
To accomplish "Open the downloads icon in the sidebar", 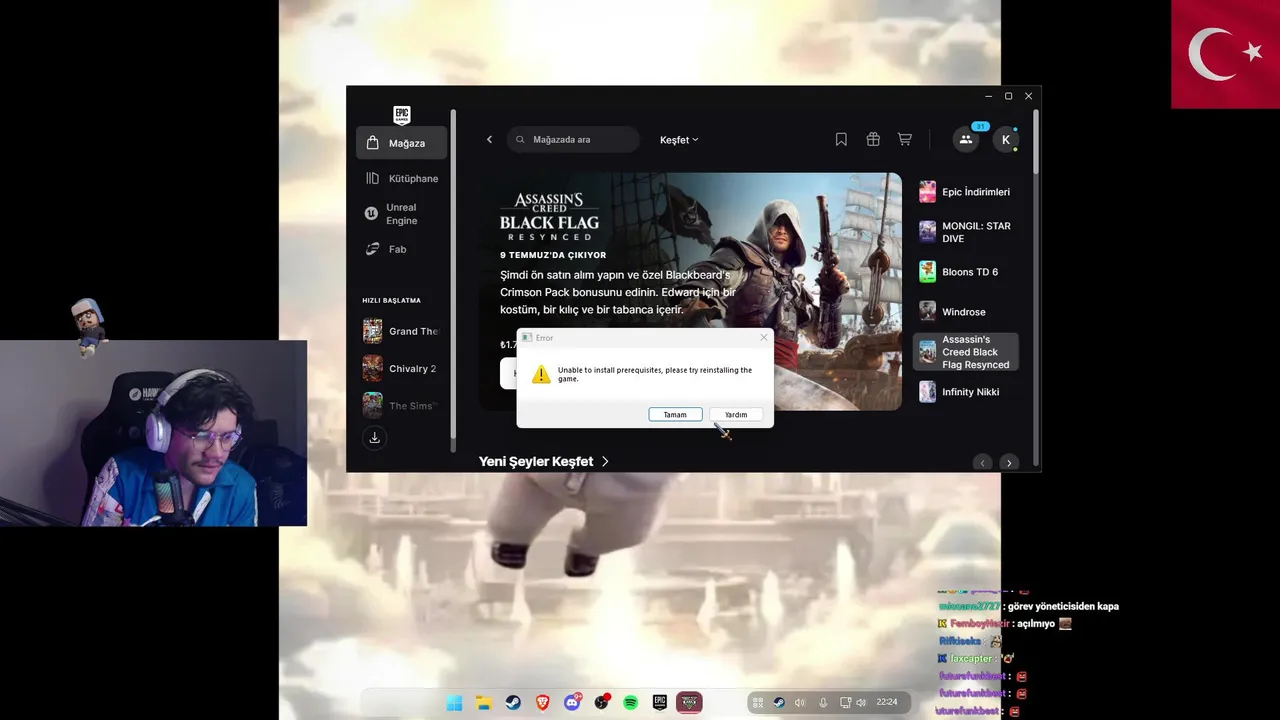I will click(374, 438).
